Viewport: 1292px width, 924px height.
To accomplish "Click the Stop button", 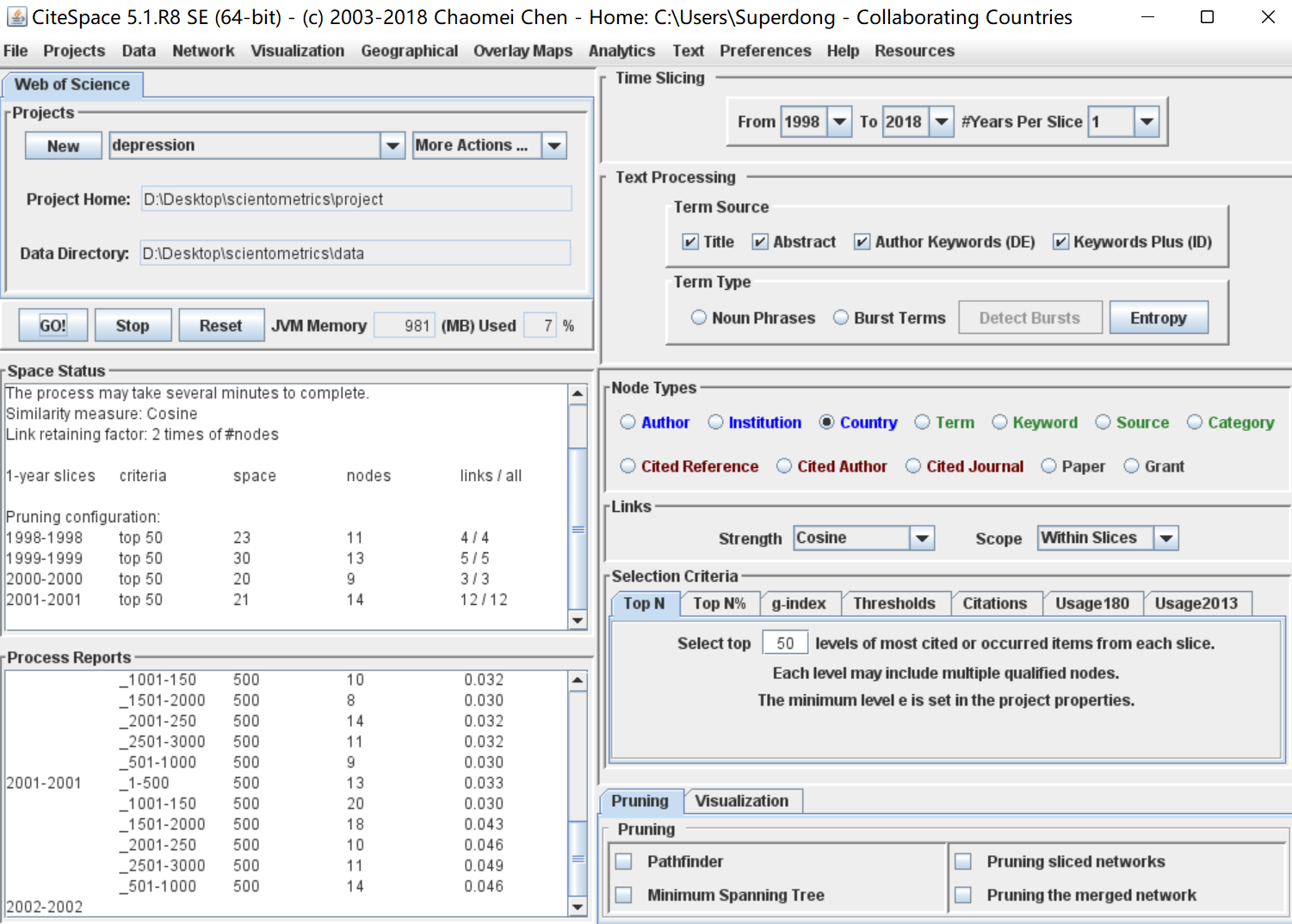I will point(133,325).
